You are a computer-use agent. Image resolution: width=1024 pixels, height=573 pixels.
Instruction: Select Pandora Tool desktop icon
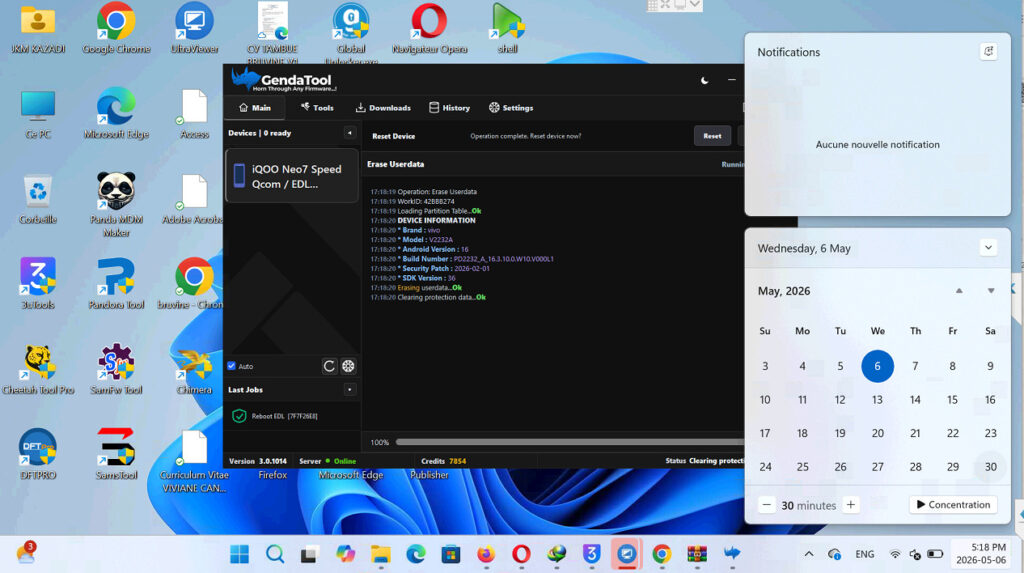point(116,284)
